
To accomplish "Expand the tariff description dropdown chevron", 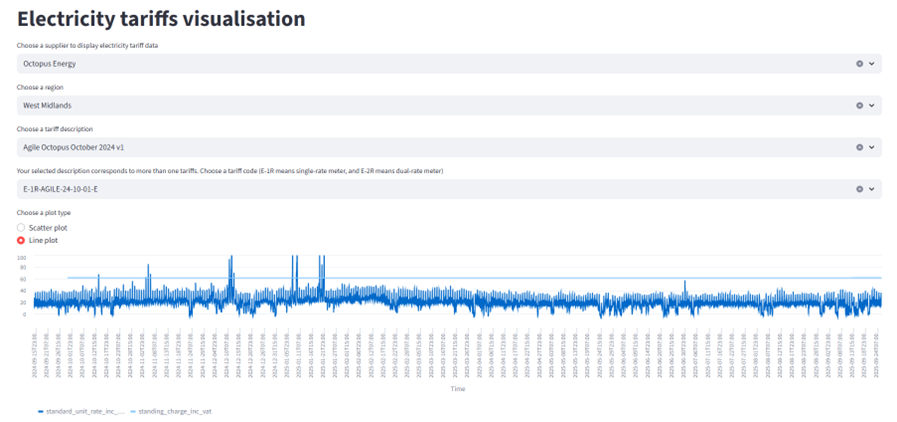I will (872, 147).
